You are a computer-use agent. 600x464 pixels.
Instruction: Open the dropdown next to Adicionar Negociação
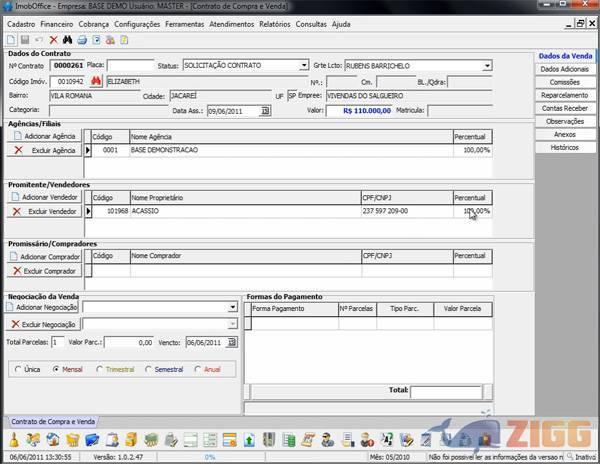click(x=233, y=307)
